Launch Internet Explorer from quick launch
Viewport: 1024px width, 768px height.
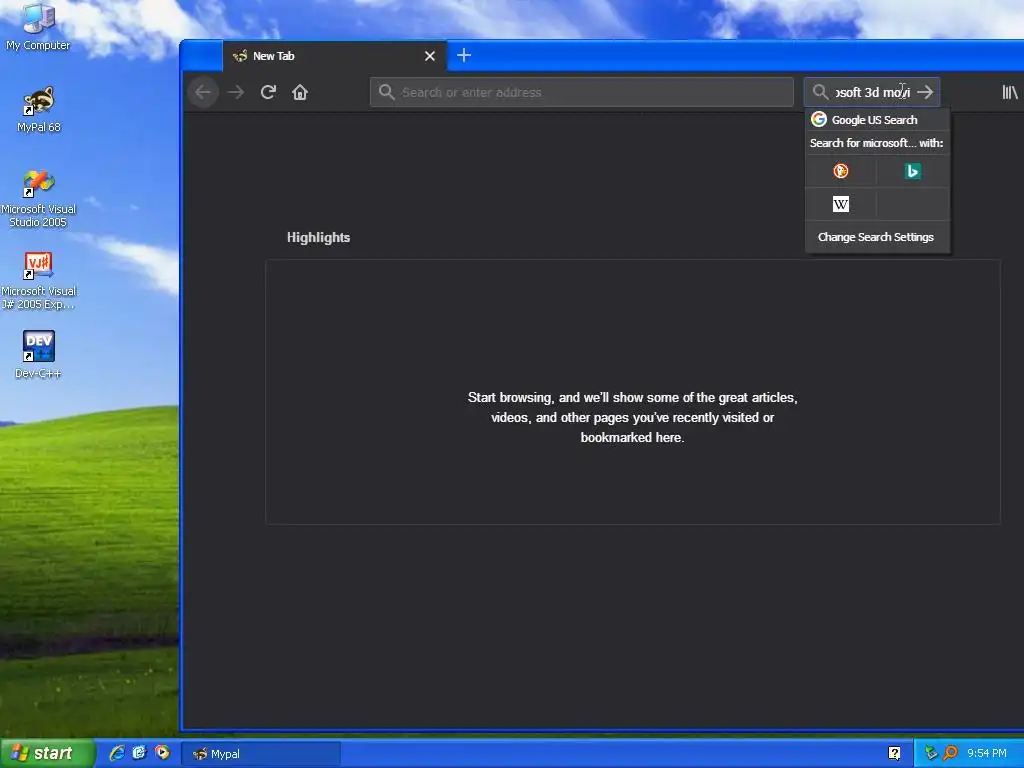117,753
